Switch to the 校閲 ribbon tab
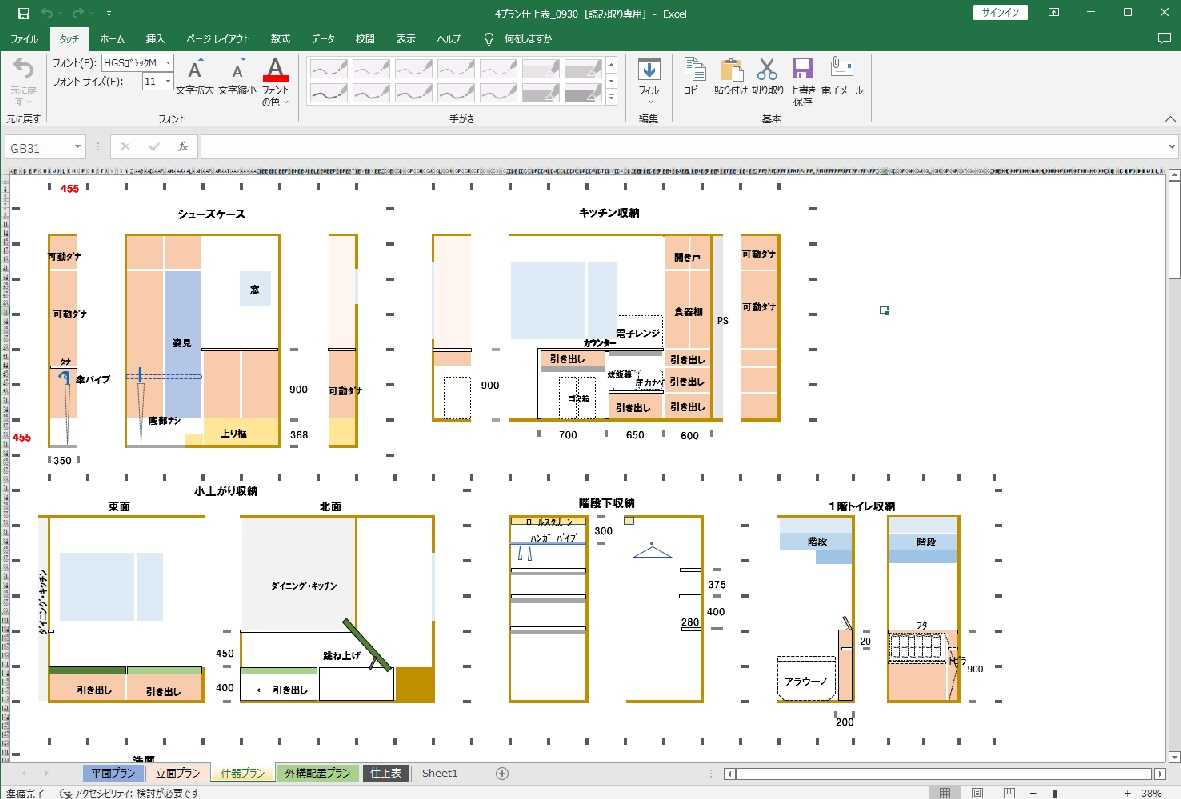1181x799 pixels. click(x=365, y=38)
